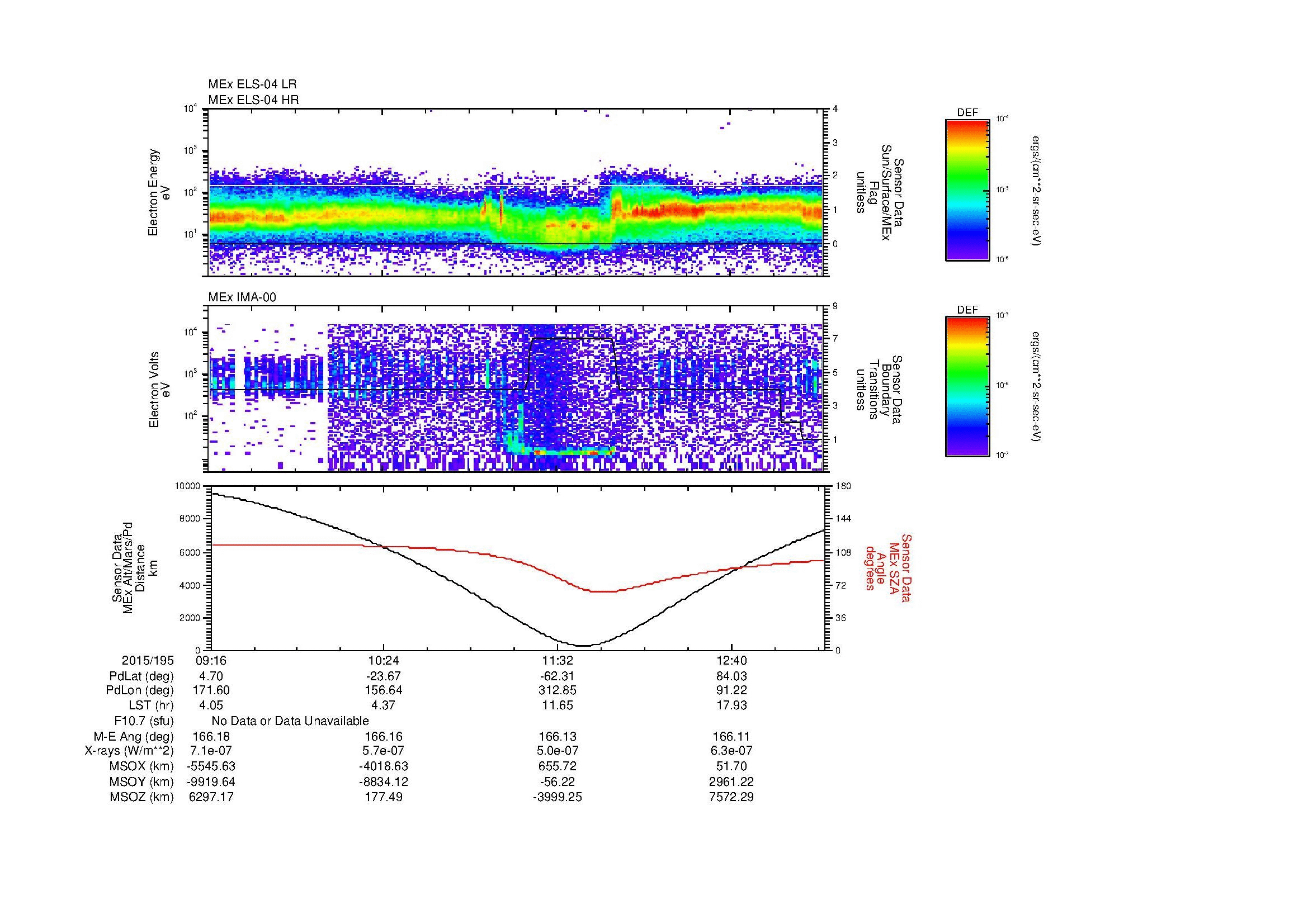Screen dimensions: 1308x924
Task: Click the PdLon value '312.85'
Action: (x=558, y=690)
